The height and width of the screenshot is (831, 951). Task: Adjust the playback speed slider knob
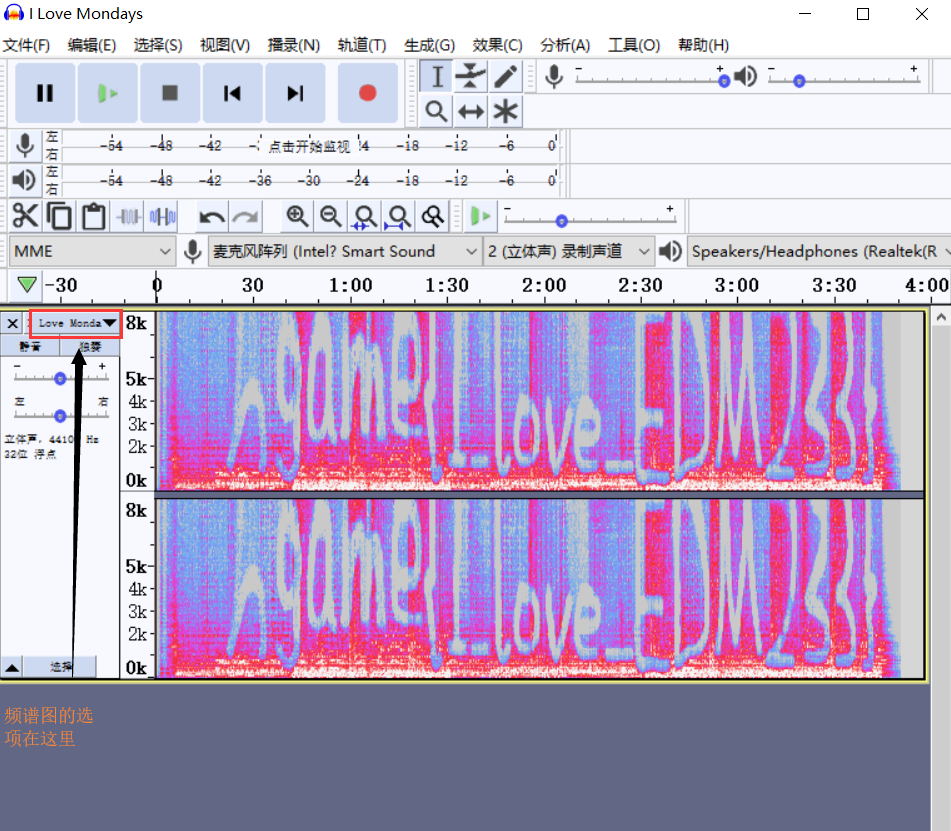pos(562,221)
